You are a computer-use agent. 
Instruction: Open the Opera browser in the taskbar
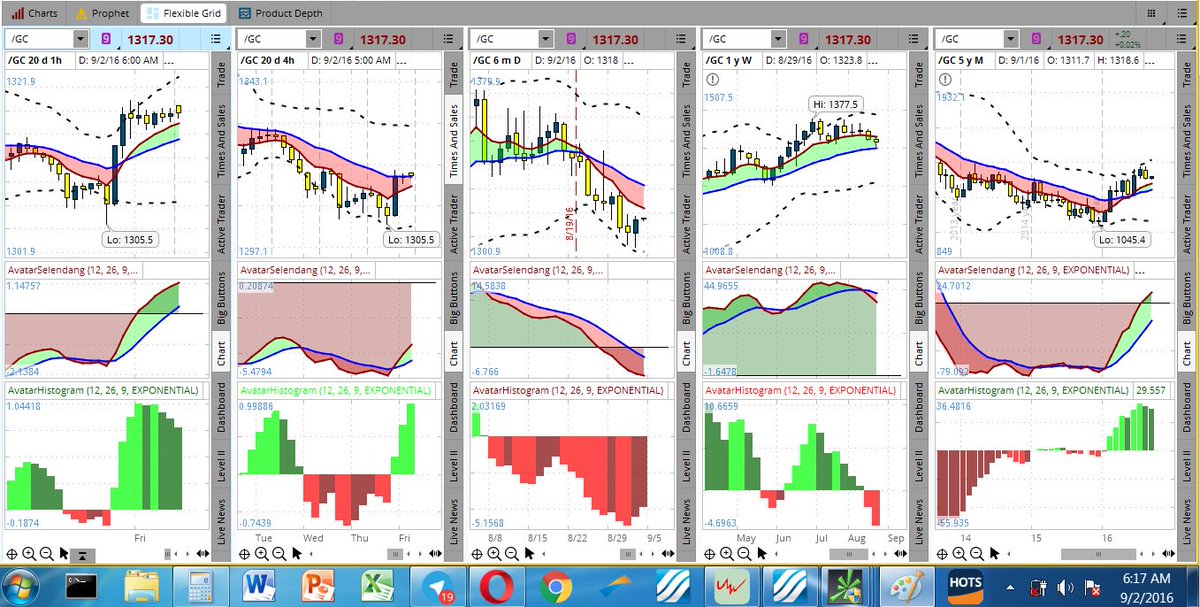497,585
